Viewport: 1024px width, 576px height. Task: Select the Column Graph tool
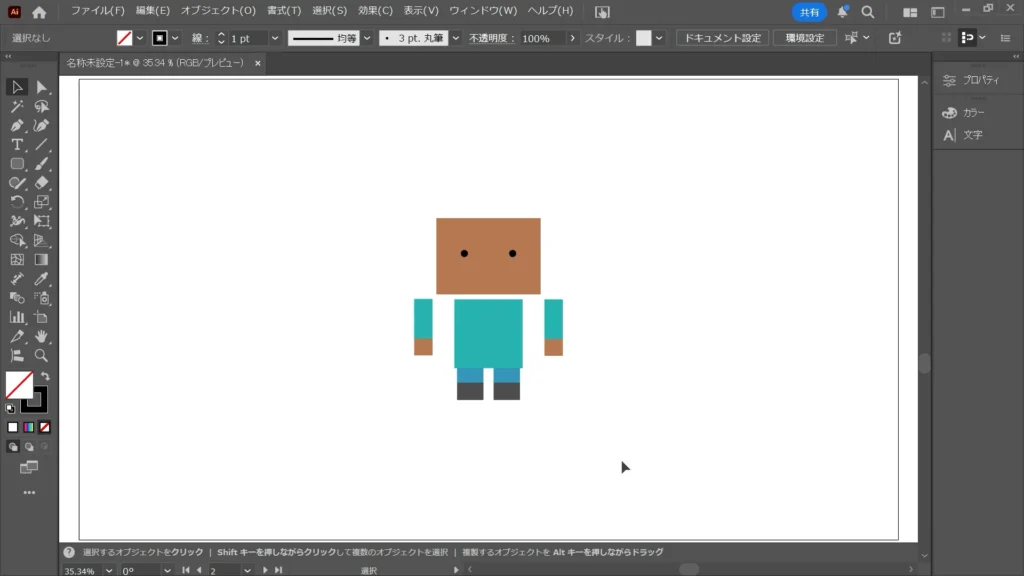[x=17, y=317]
